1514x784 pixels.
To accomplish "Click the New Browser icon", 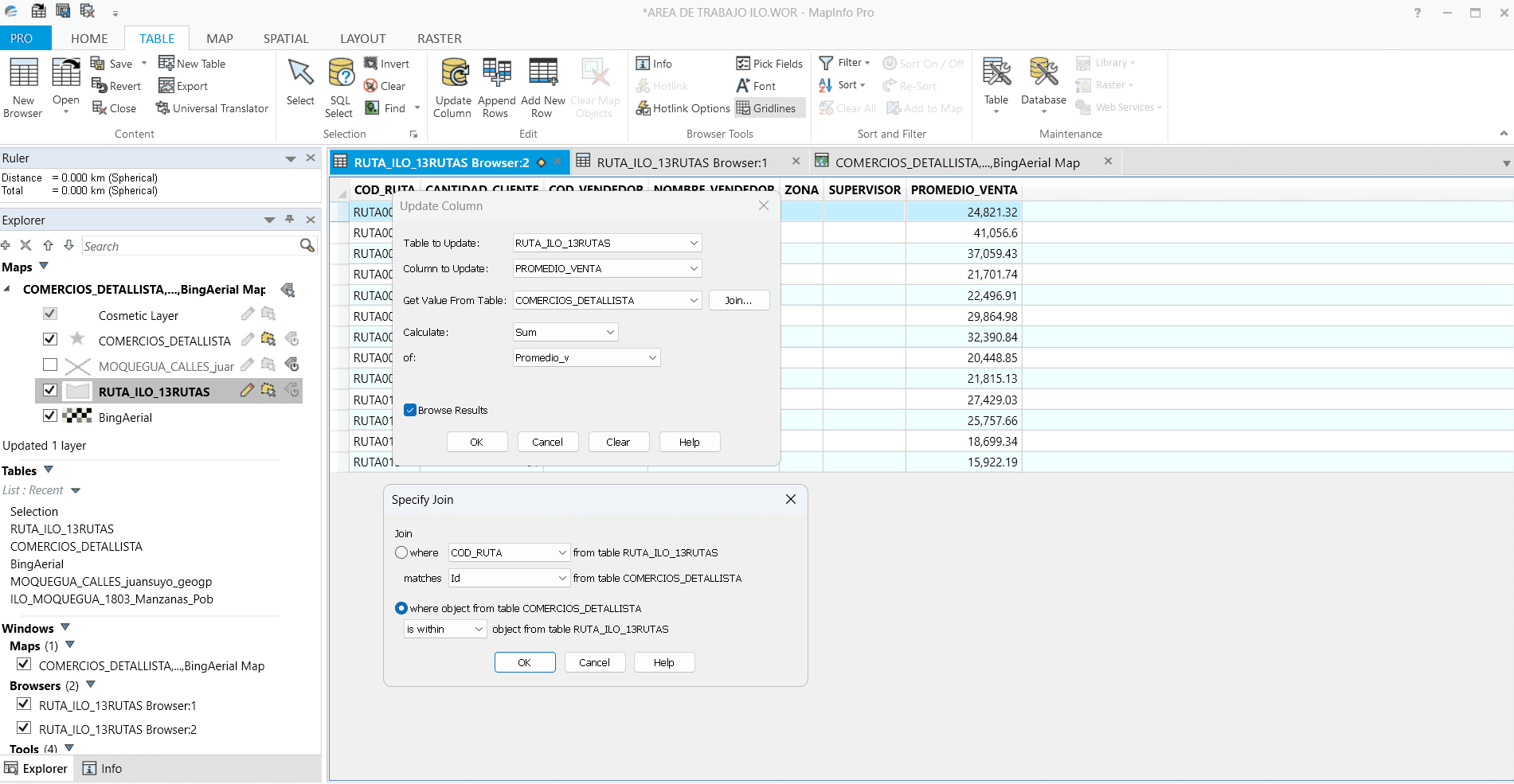I will pos(23,88).
